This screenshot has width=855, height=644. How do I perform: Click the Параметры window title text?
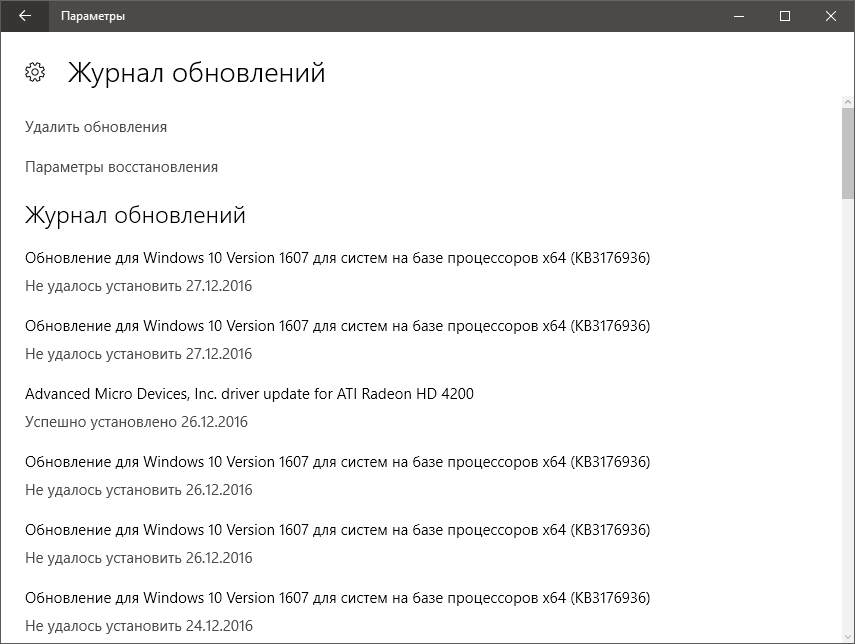pos(93,16)
